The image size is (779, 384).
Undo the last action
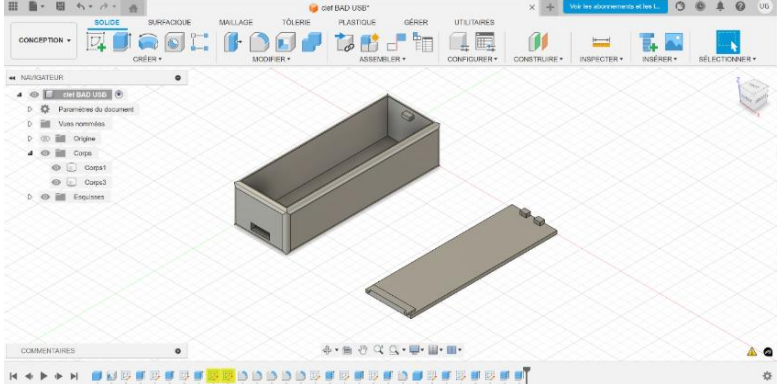(x=81, y=7)
